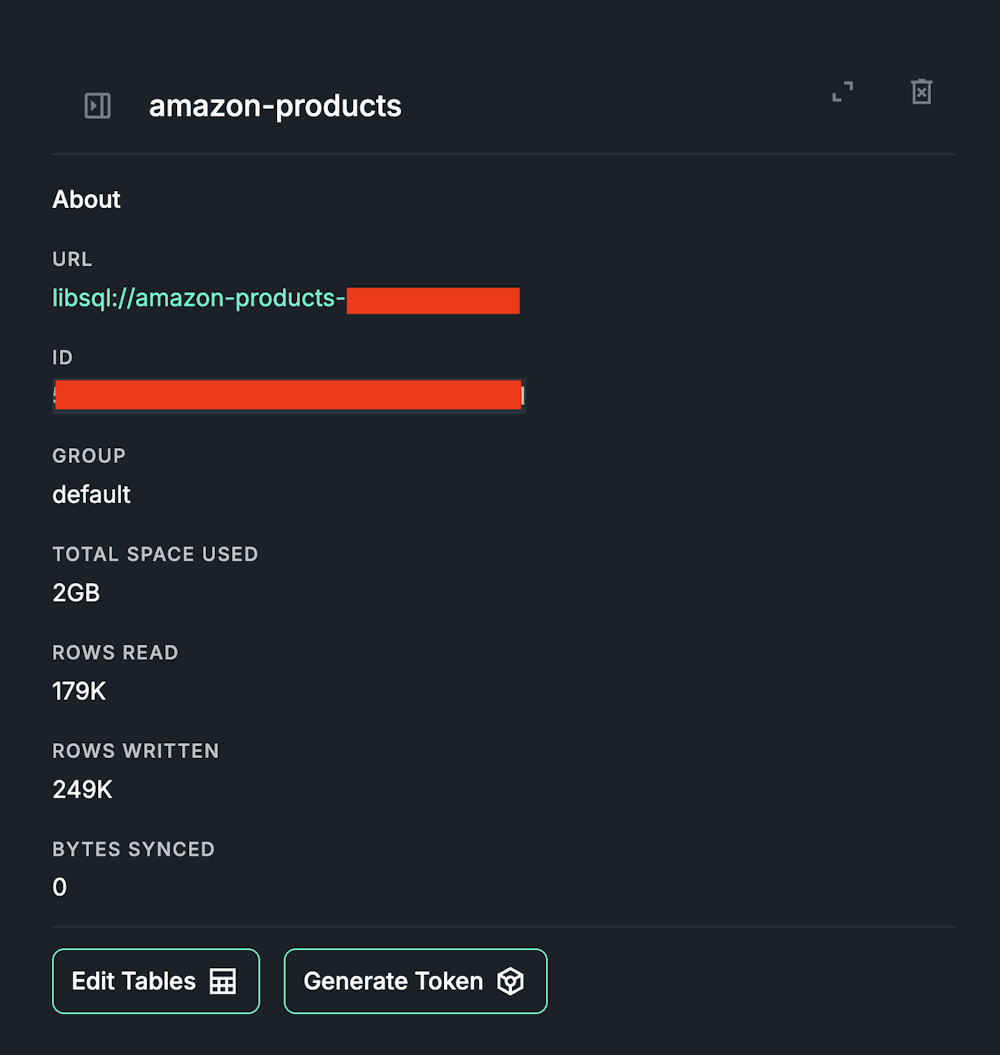This screenshot has height=1055, width=1000.
Task: Click the URL field label
Action: 72,259
